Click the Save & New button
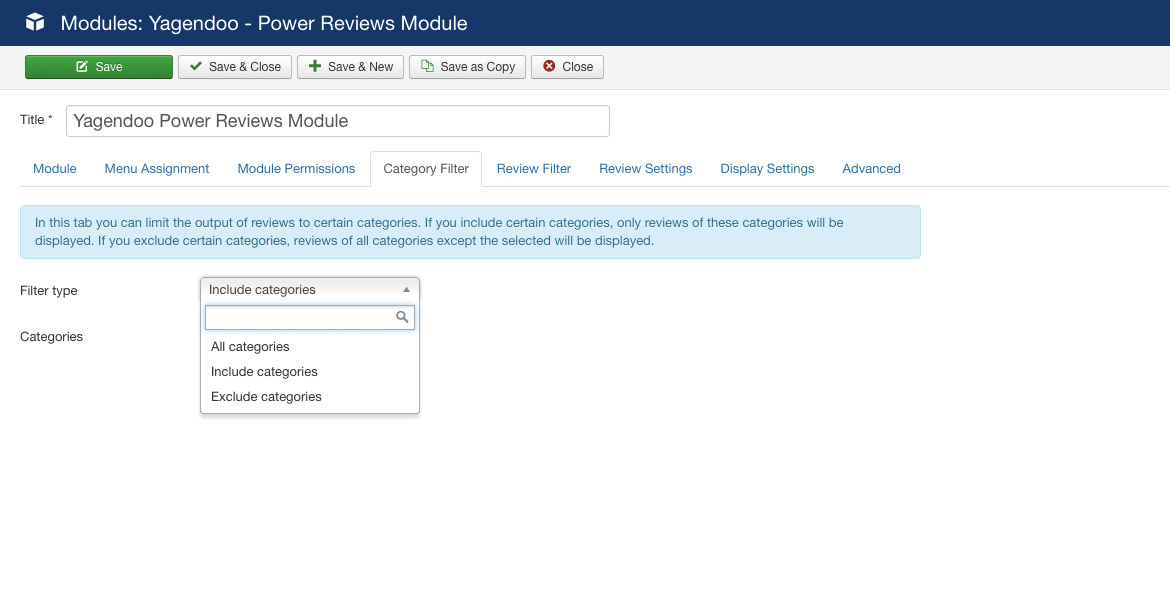The width and height of the screenshot is (1170, 594). pyautogui.click(x=350, y=67)
